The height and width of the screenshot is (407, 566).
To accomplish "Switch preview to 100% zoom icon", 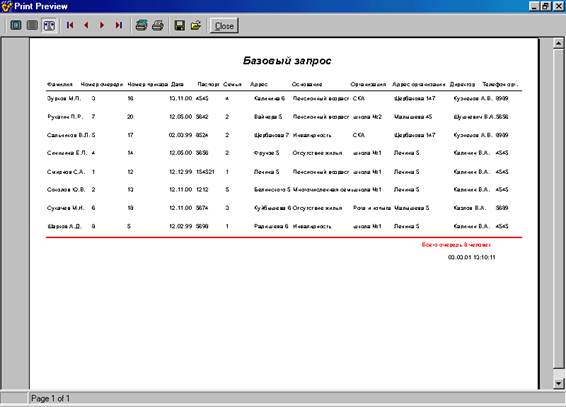I will click(x=32, y=25).
